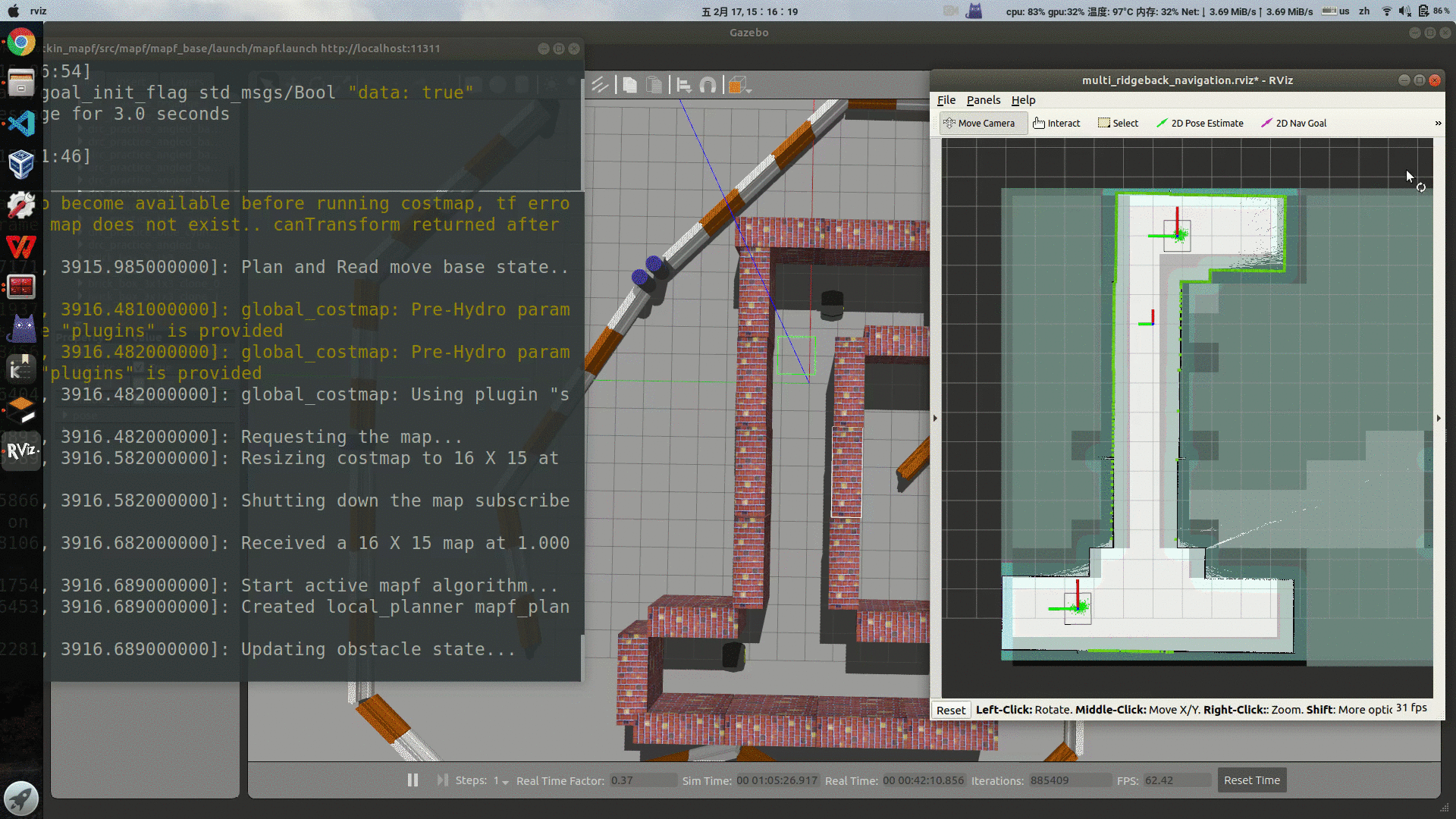This screenshot has width=1456, height=819.
Task: Click the Reset Time button in Gazebo
Action: coord(1251,780)
